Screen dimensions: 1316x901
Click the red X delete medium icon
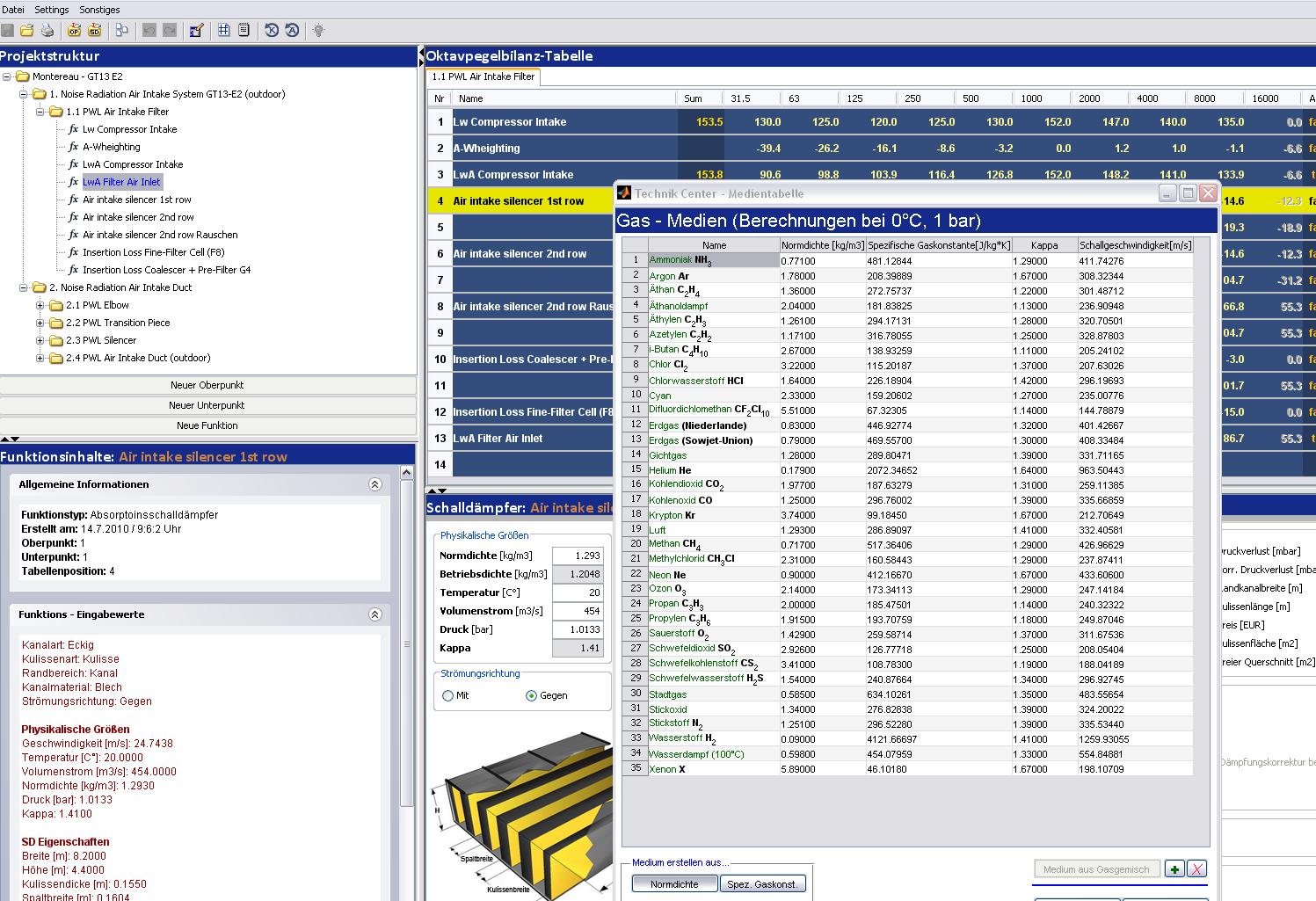click(x=1196, y=868)
